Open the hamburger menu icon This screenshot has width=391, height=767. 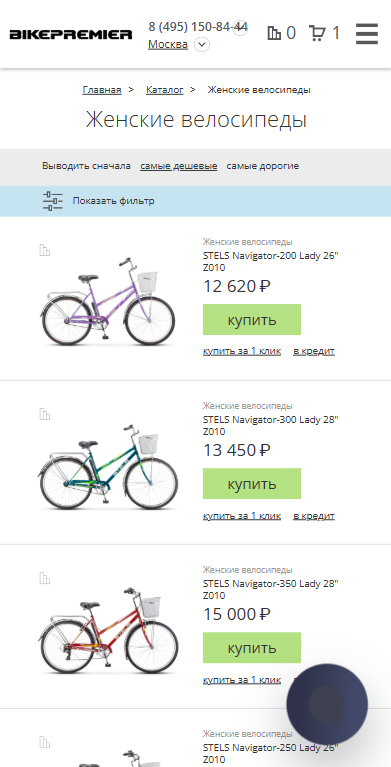(x=367, y=34)
